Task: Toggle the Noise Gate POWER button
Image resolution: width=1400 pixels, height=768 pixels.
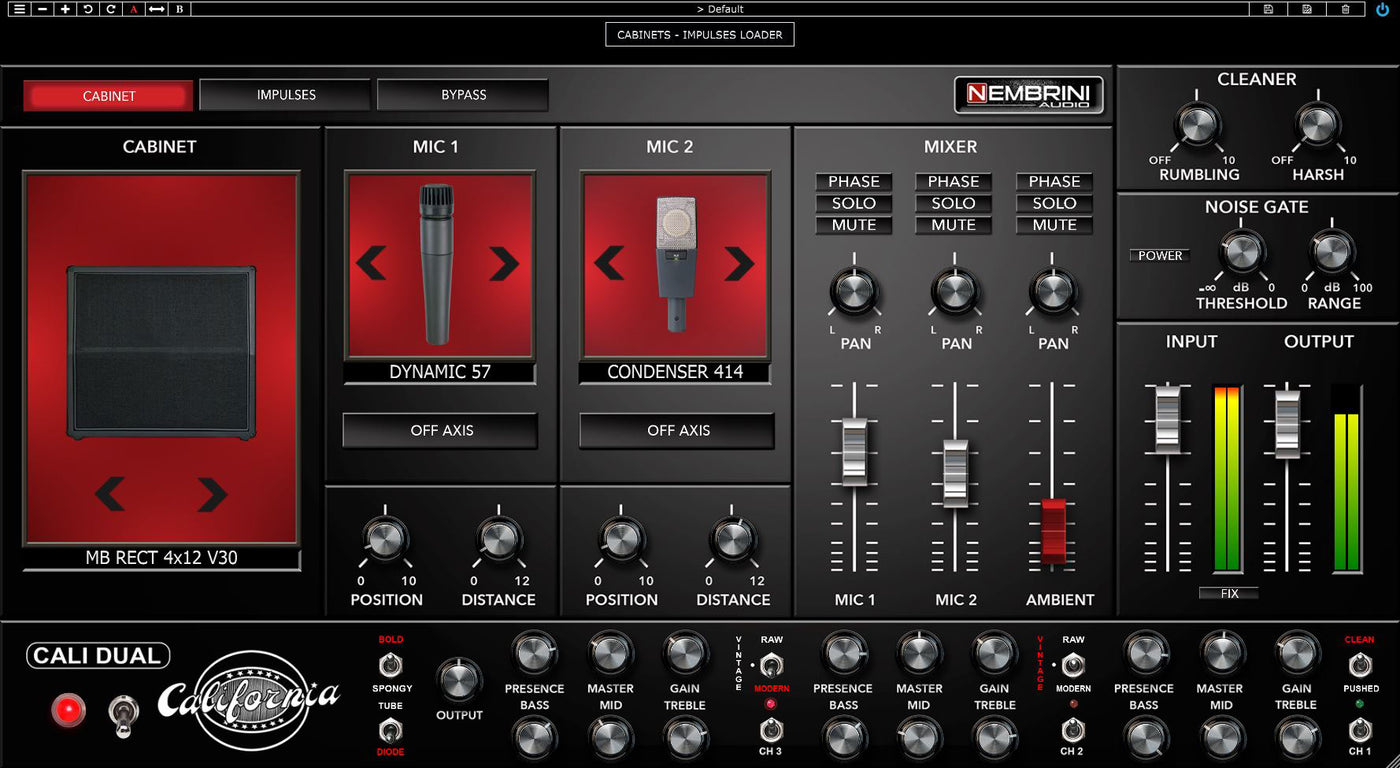Action: (x=1160, y=256)
